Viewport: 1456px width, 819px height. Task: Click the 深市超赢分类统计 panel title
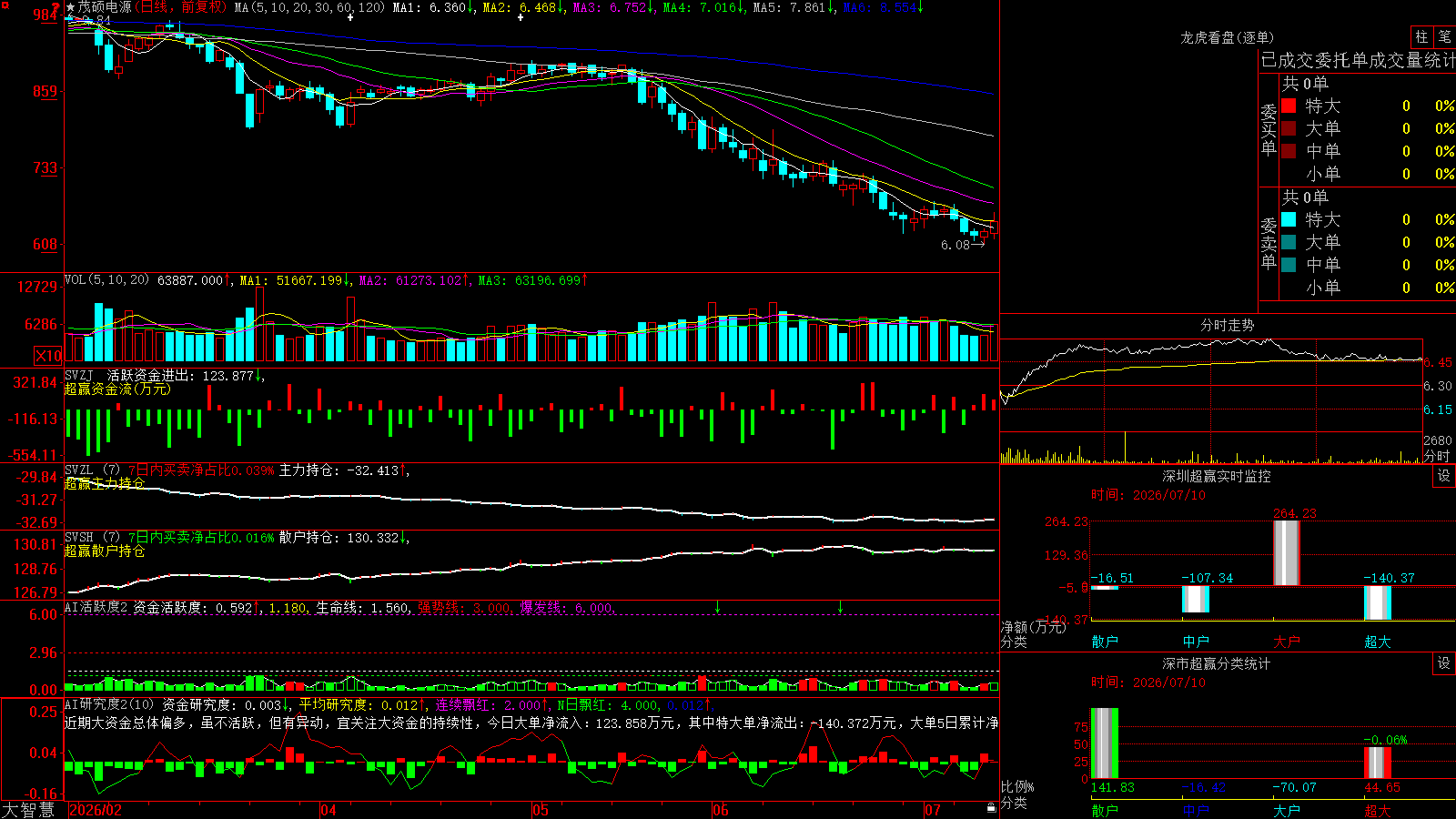tap(1217, 663)
